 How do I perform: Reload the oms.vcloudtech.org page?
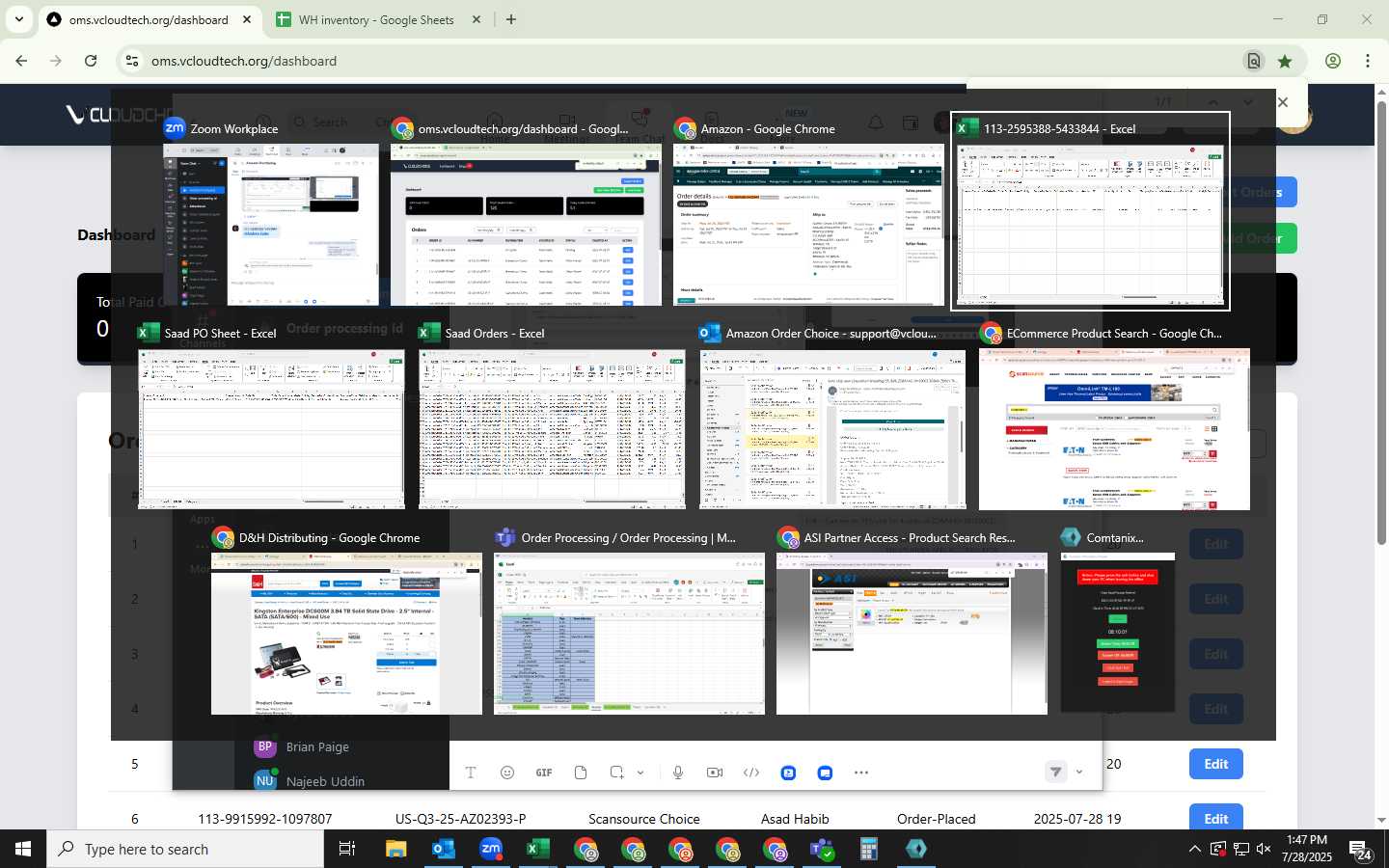tap(91, 61)
